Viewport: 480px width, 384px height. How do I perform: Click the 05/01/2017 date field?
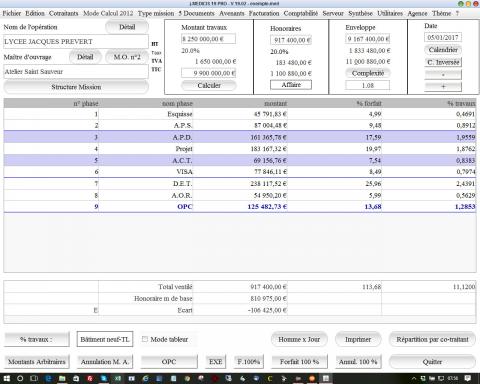coord(443,37)
